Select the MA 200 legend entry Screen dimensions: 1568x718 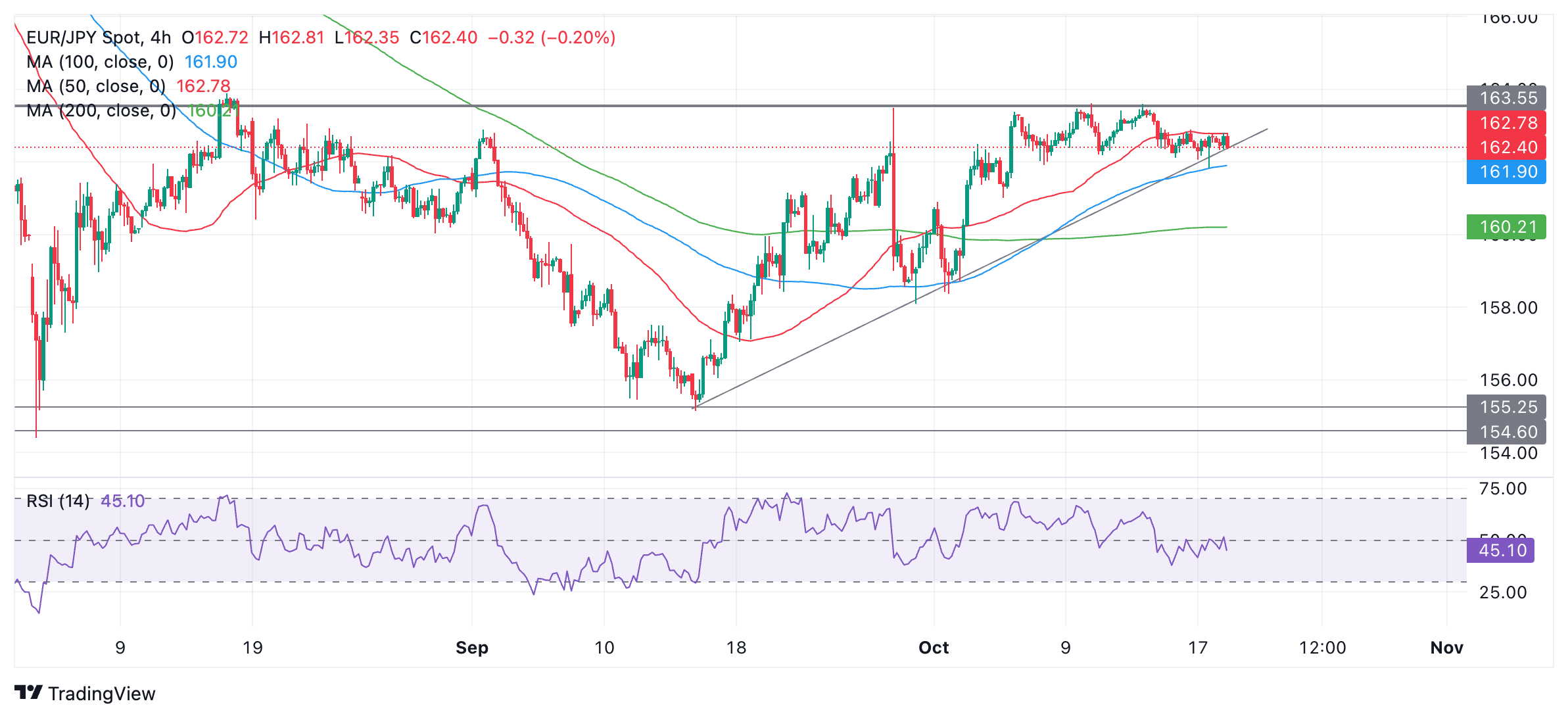[101, 110]
